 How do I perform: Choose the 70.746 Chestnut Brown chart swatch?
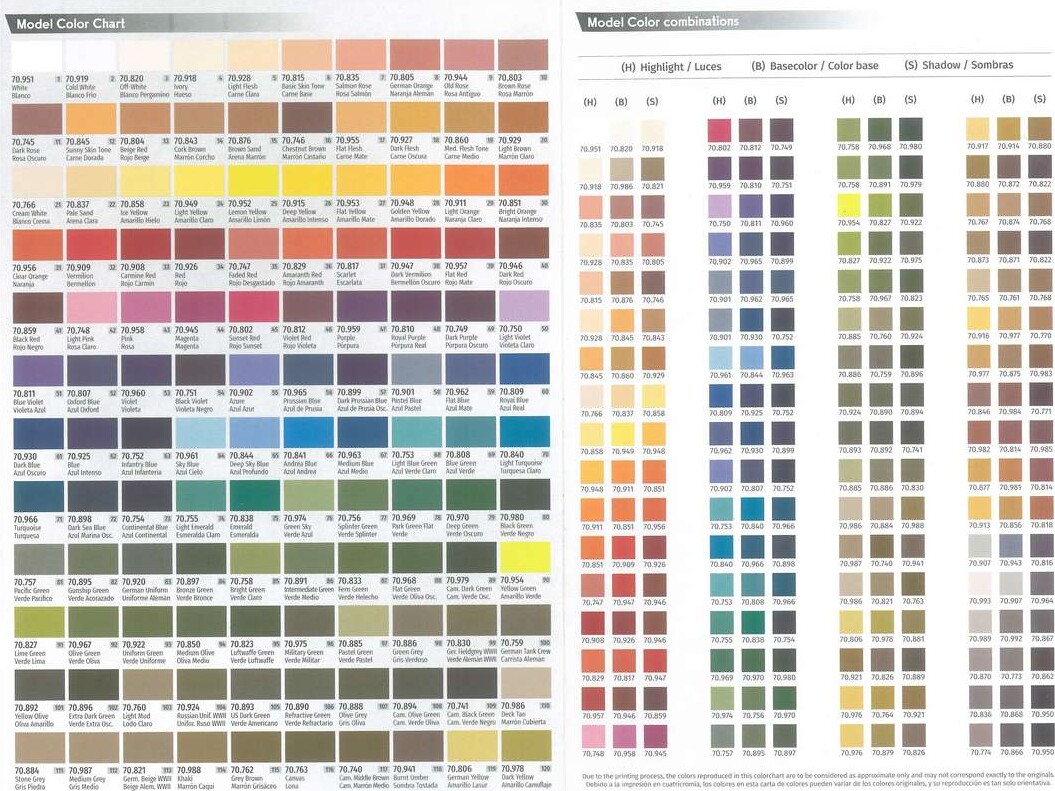tap(307, 118)
